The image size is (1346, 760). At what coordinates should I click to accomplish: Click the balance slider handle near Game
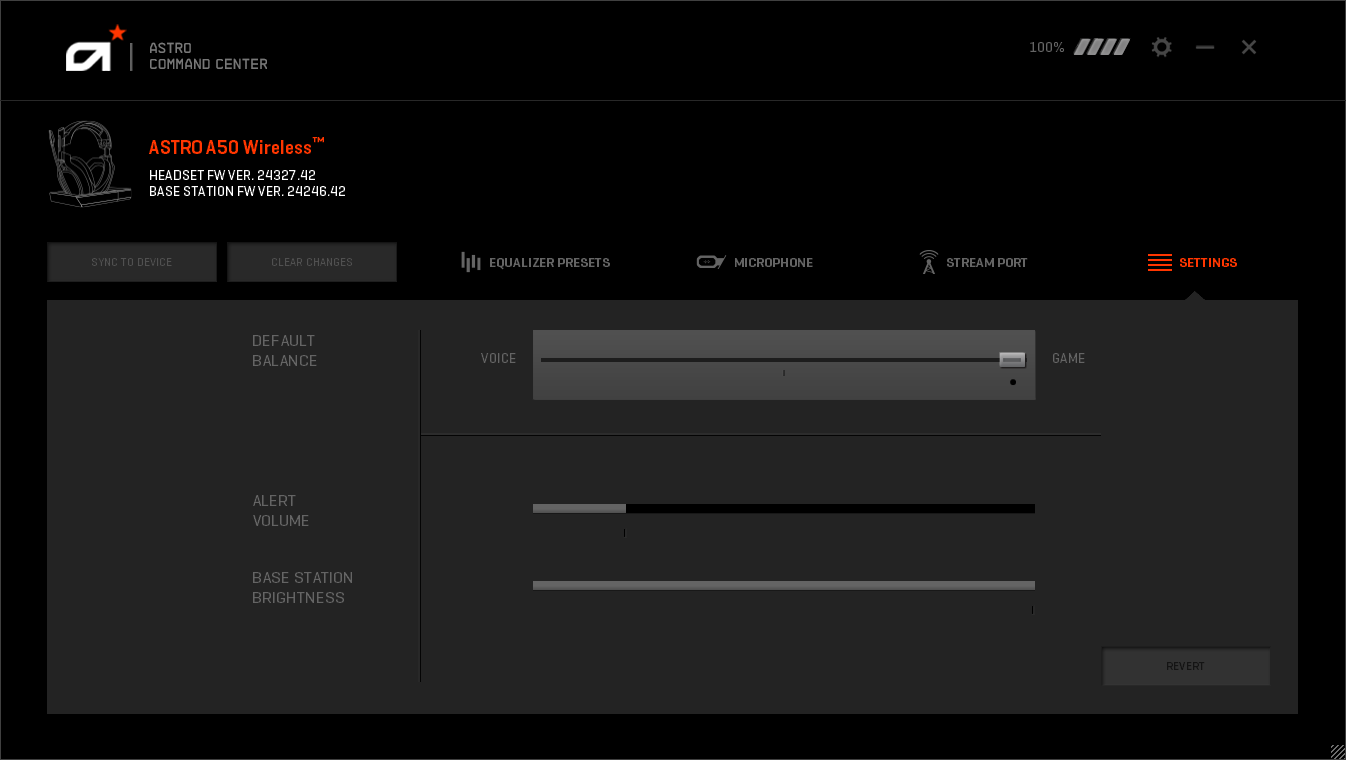click(x=1012, y=360)
